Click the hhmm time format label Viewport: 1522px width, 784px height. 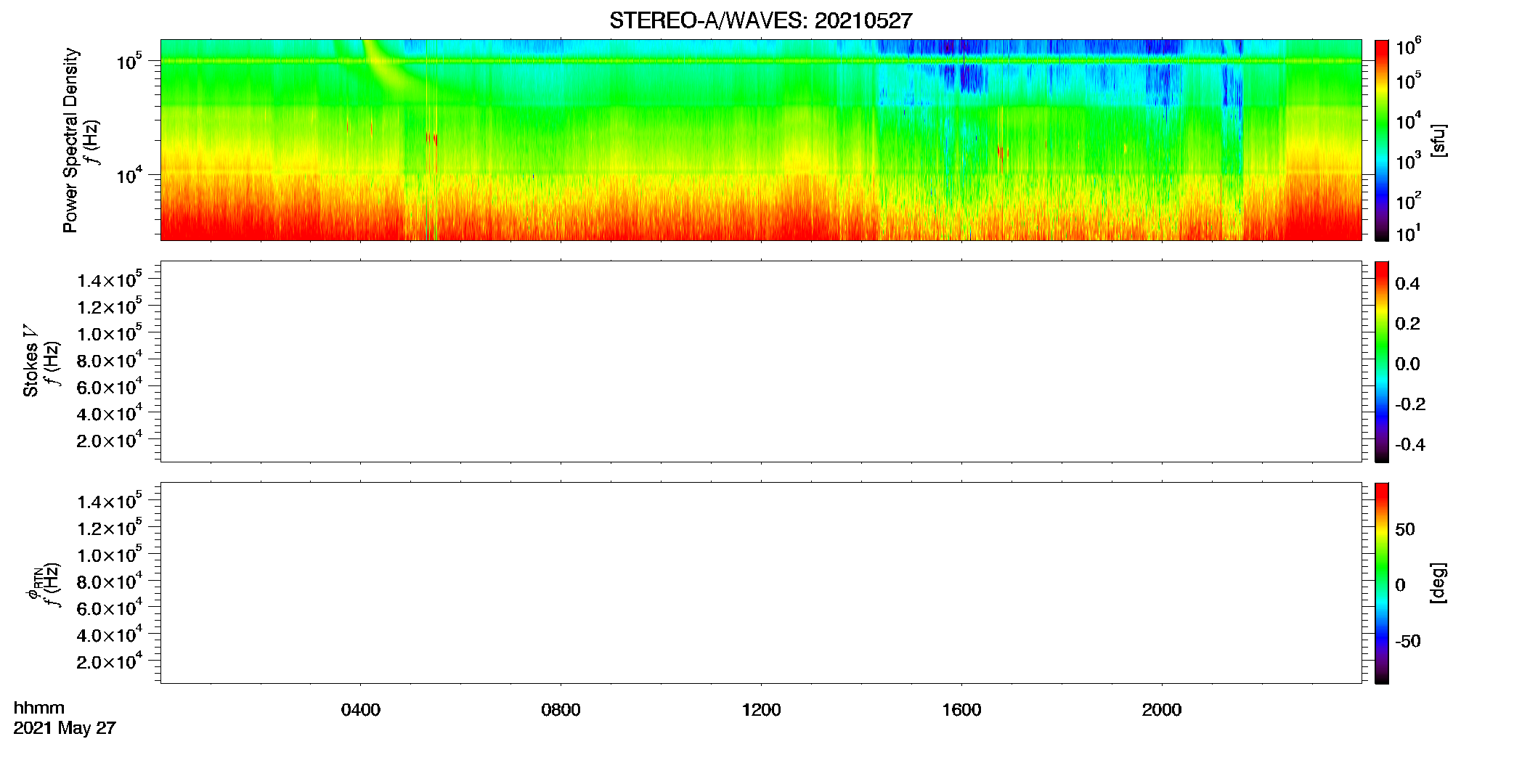(39, 708)
